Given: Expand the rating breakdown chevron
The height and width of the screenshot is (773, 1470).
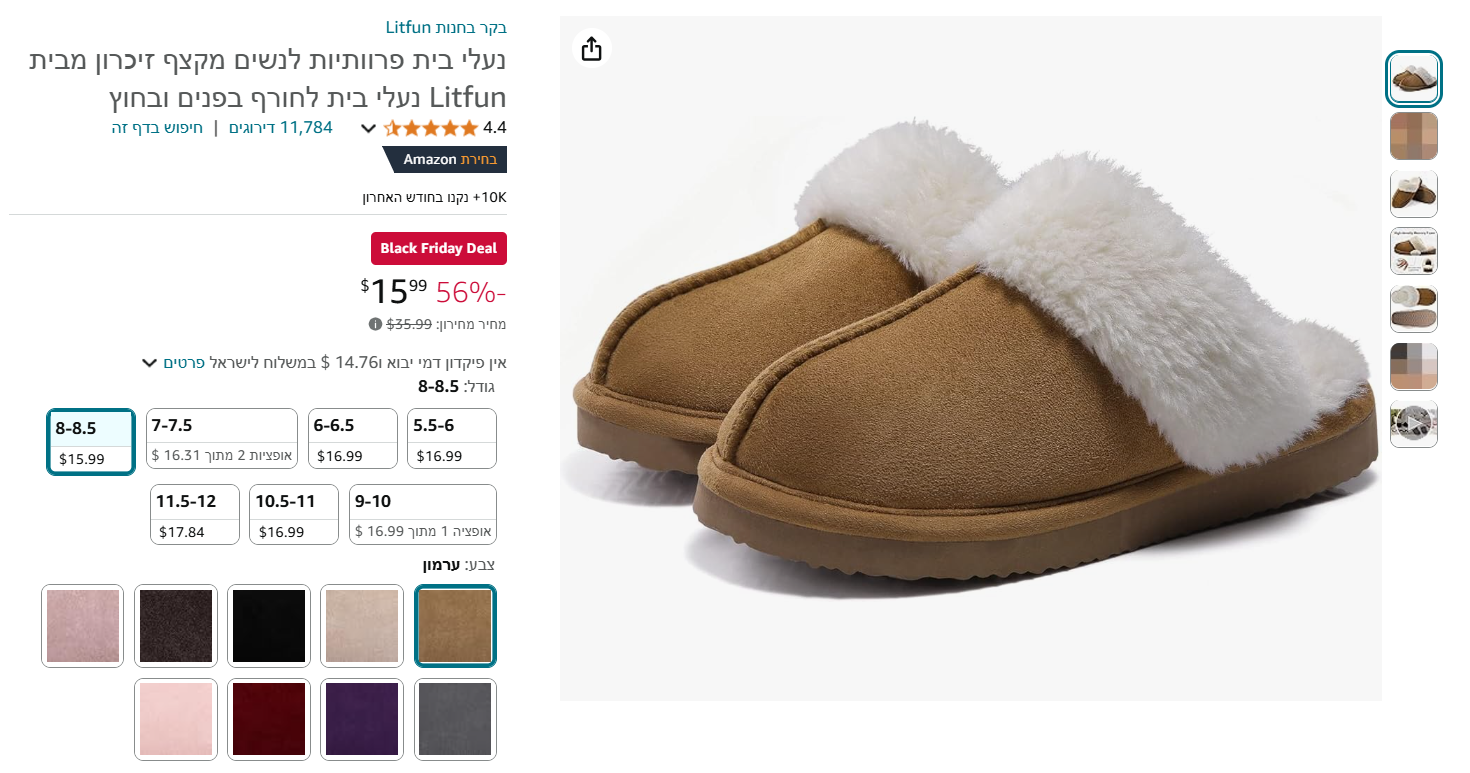Looking at the screenshot, I should 368,128.
